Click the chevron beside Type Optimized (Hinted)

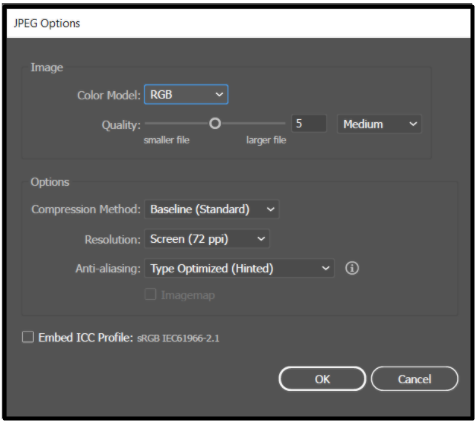click(x=325, y=268)
